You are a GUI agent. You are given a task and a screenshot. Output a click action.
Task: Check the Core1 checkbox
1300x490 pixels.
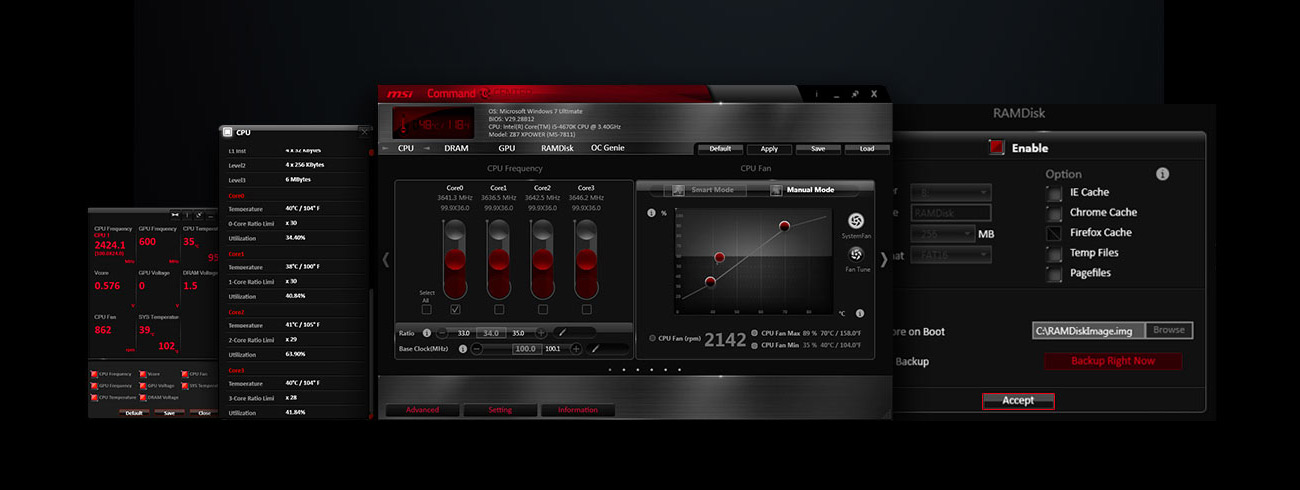point(499,309)
